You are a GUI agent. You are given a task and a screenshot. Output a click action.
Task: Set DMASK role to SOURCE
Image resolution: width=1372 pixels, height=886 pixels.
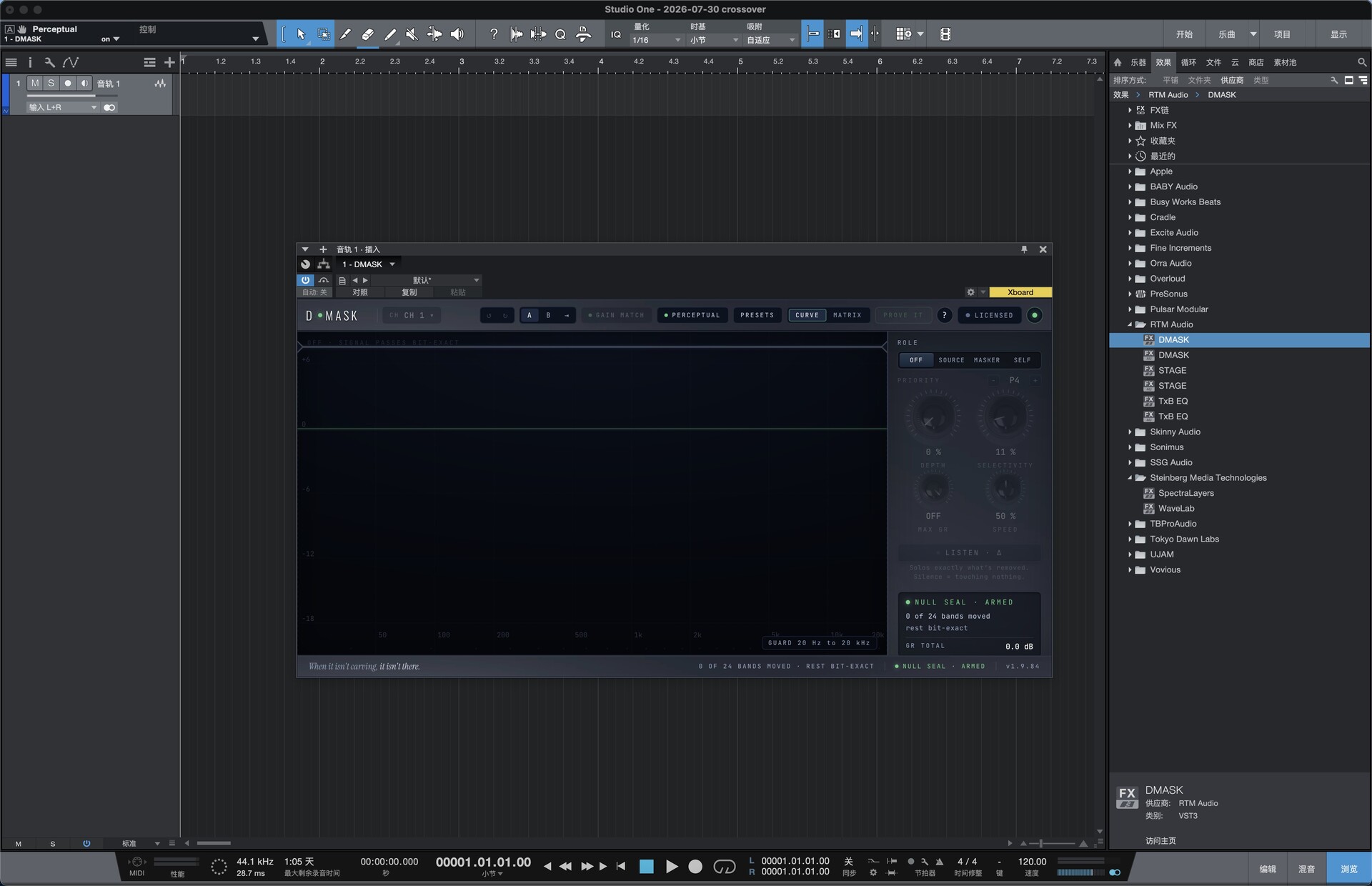[951, 360]
